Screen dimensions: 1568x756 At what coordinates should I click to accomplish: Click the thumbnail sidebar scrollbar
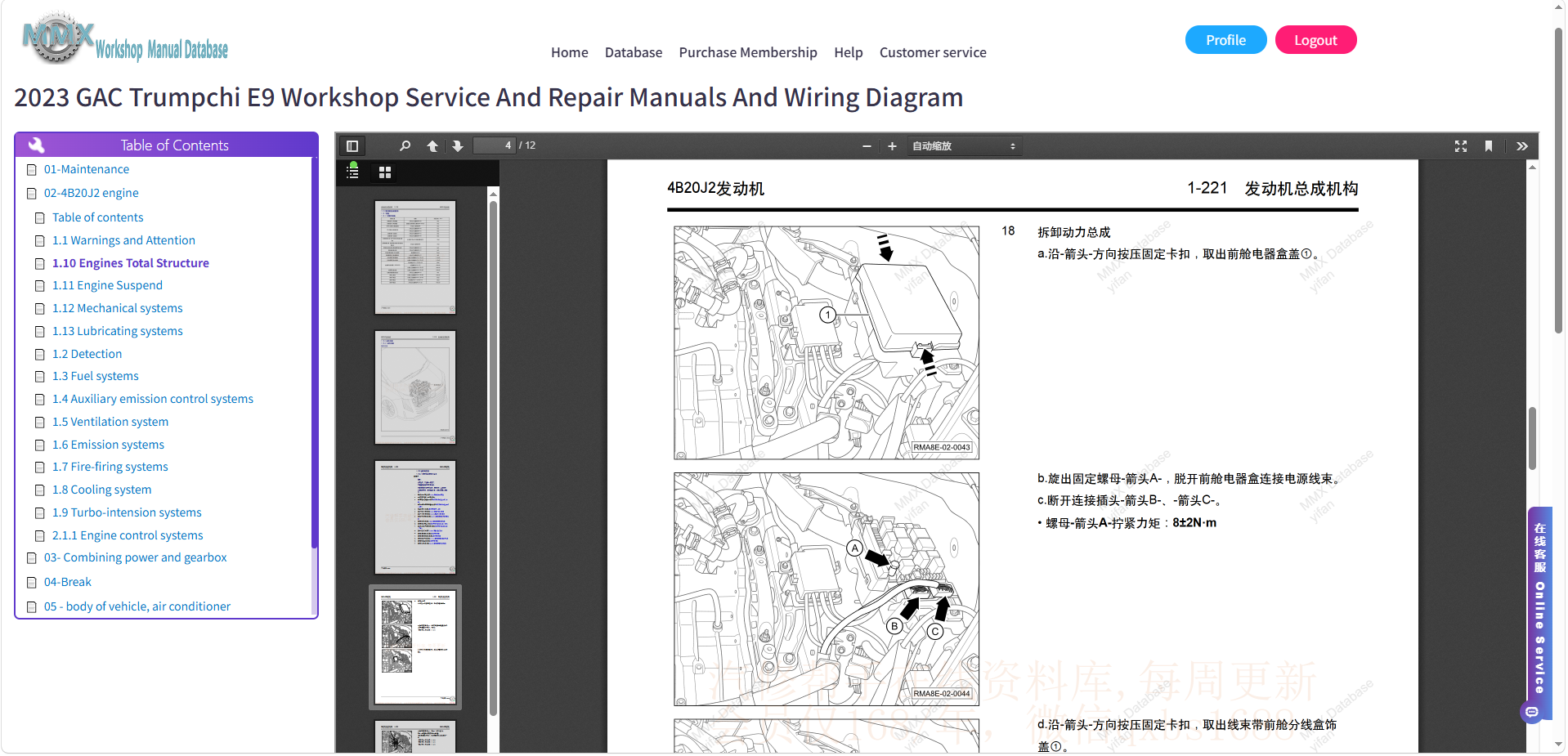[493, 458]
